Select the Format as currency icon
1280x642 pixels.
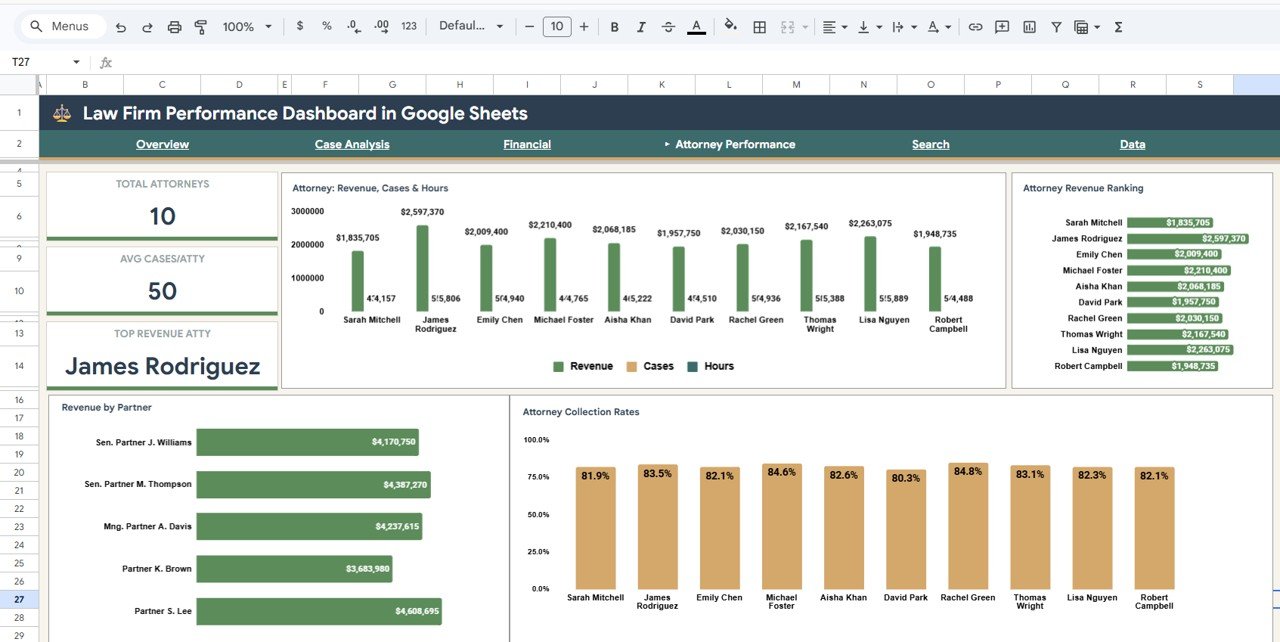[299, 26]
